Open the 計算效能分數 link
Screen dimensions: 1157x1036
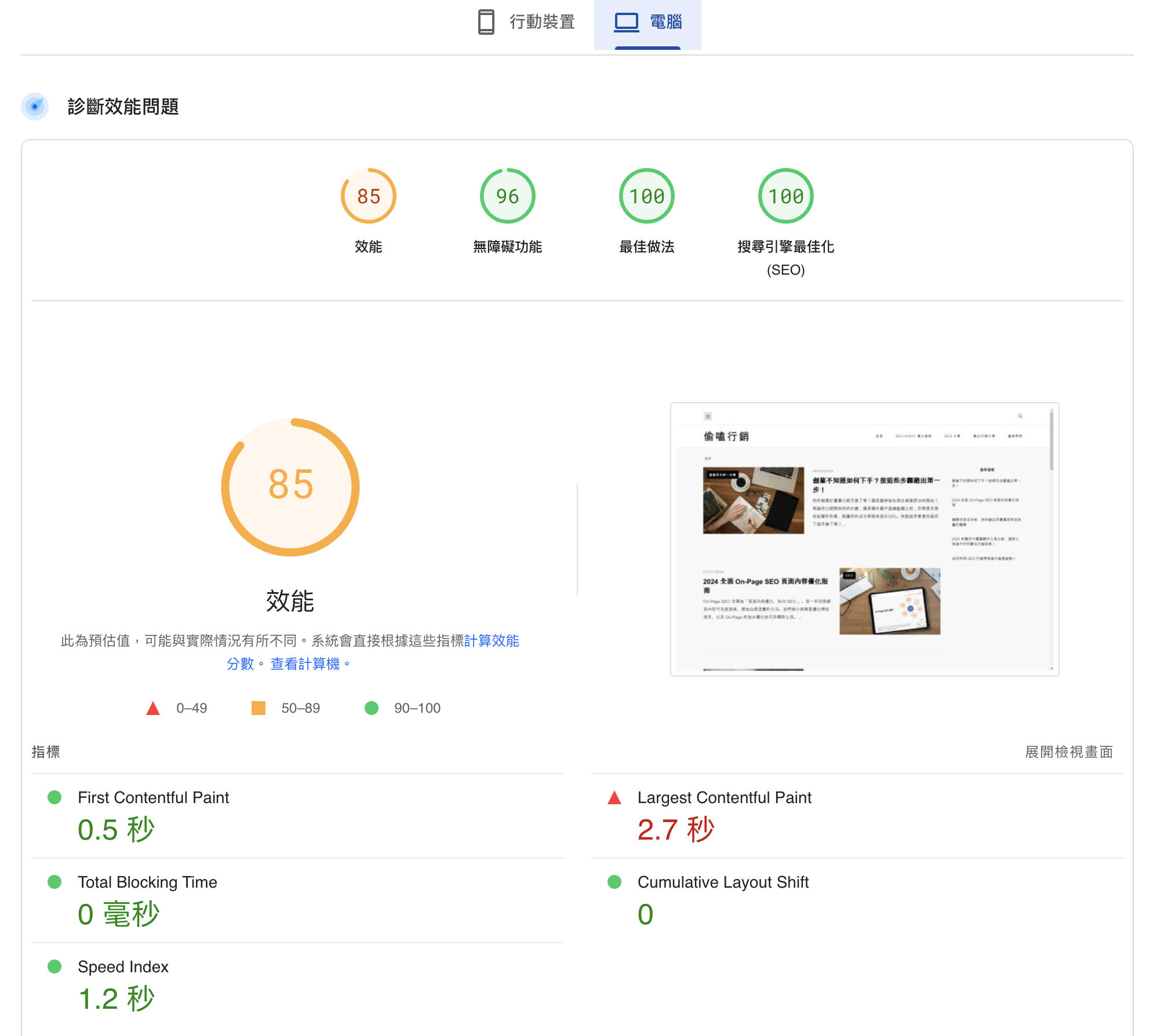pyautogui.click(x=492, y=641)
